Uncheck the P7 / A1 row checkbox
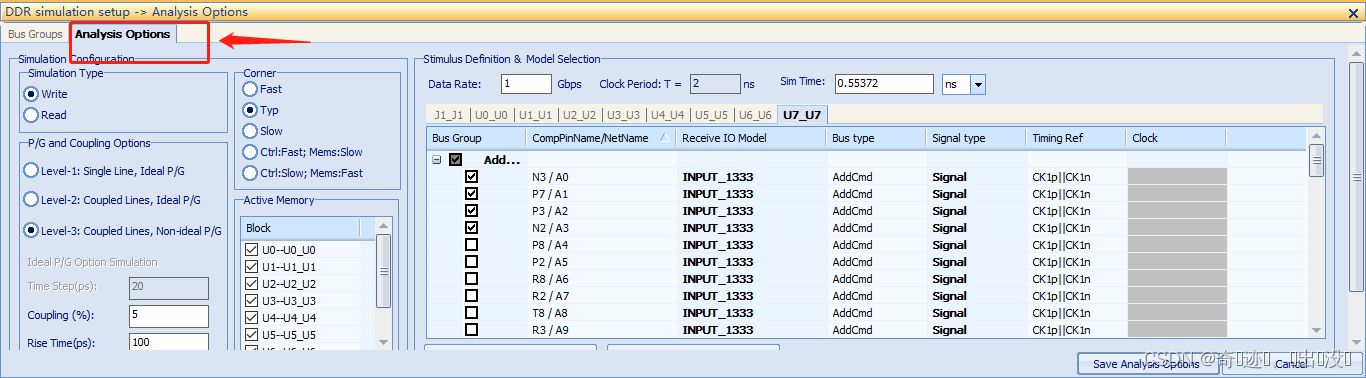The height and width of the screenshot is (378, 1366). 471,194
